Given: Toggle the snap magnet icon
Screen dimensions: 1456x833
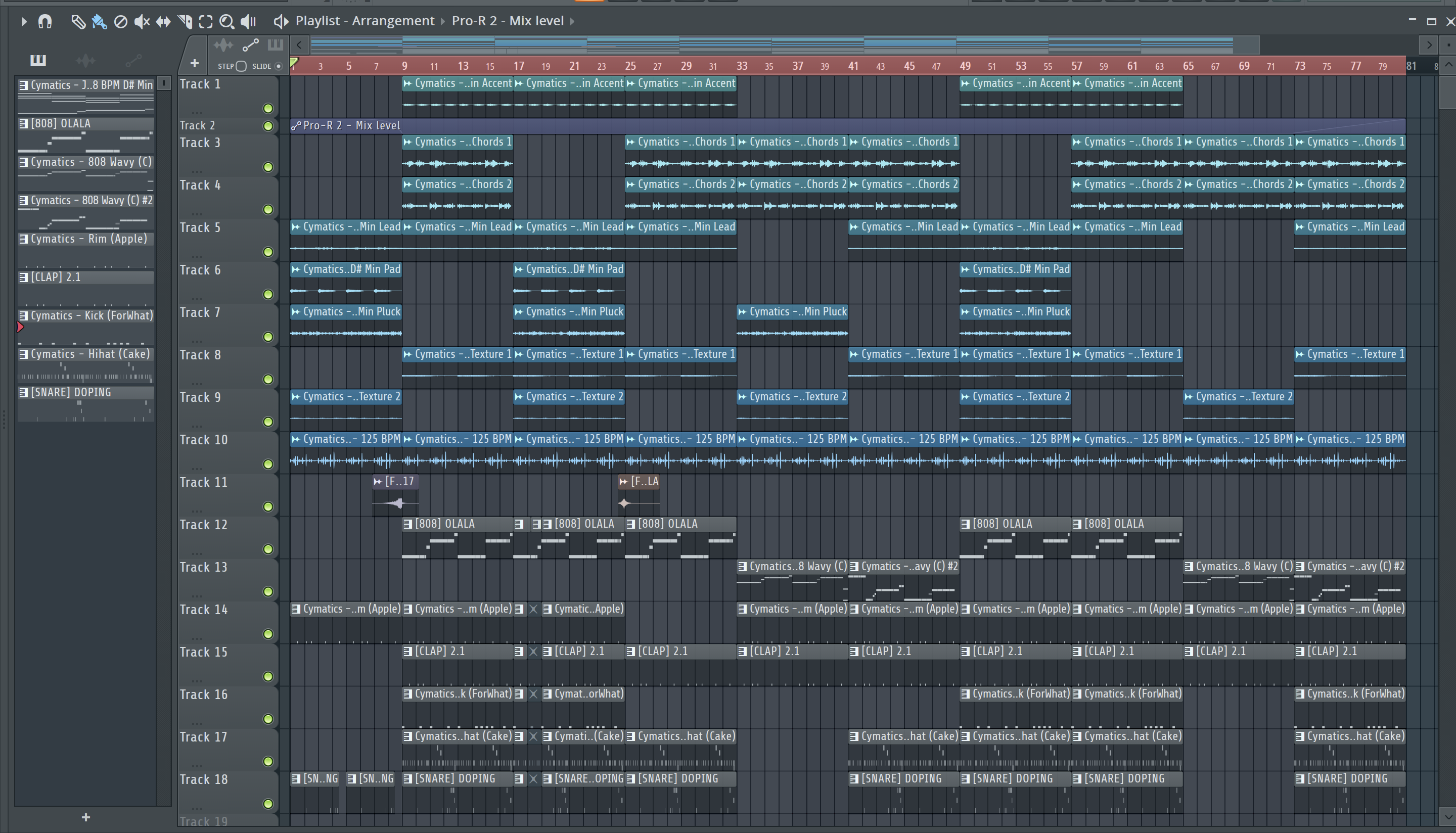Looking at the screenshot, I should tap(44, 22).
